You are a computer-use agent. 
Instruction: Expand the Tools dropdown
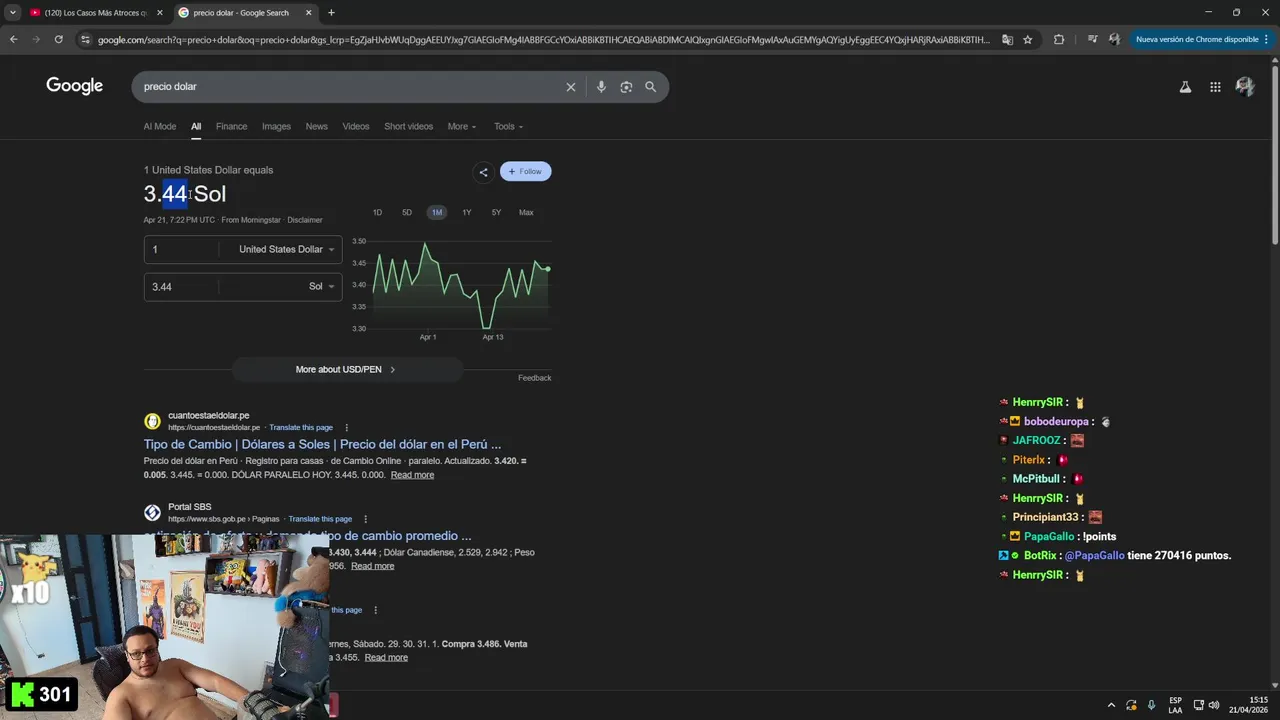pos(508,126)
